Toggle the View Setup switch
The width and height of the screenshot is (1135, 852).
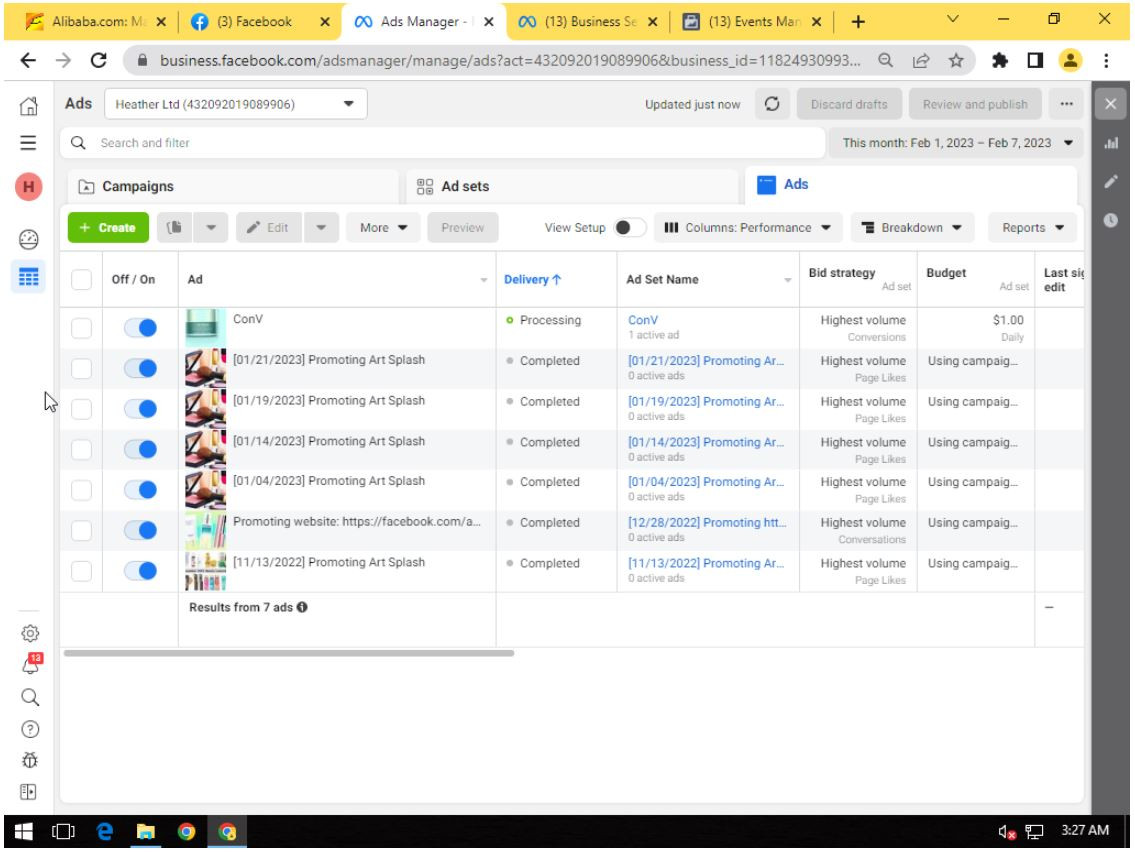(629, 227)
